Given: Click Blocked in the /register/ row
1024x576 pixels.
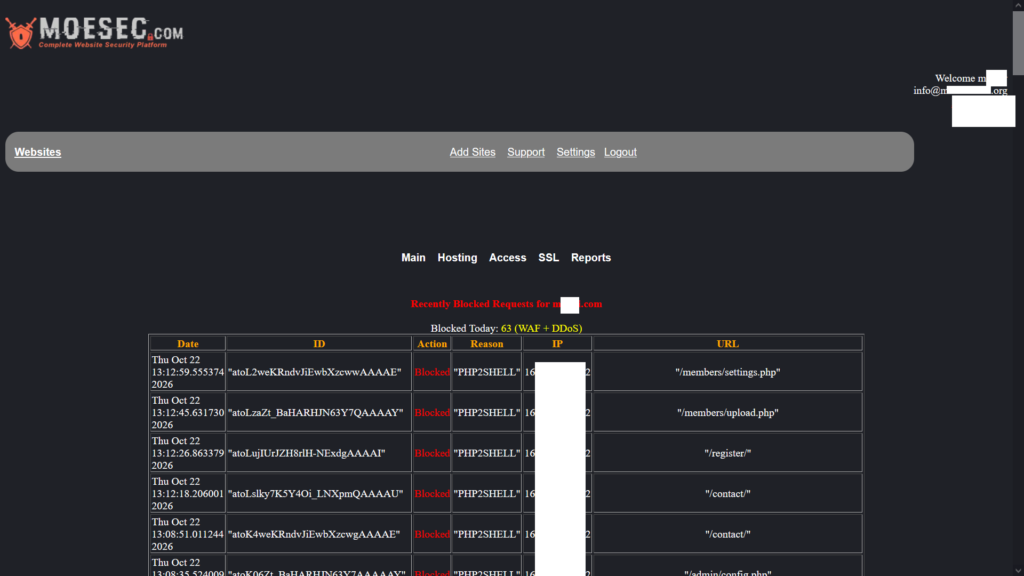Looking at the screenshot, I should pos(432,453).
